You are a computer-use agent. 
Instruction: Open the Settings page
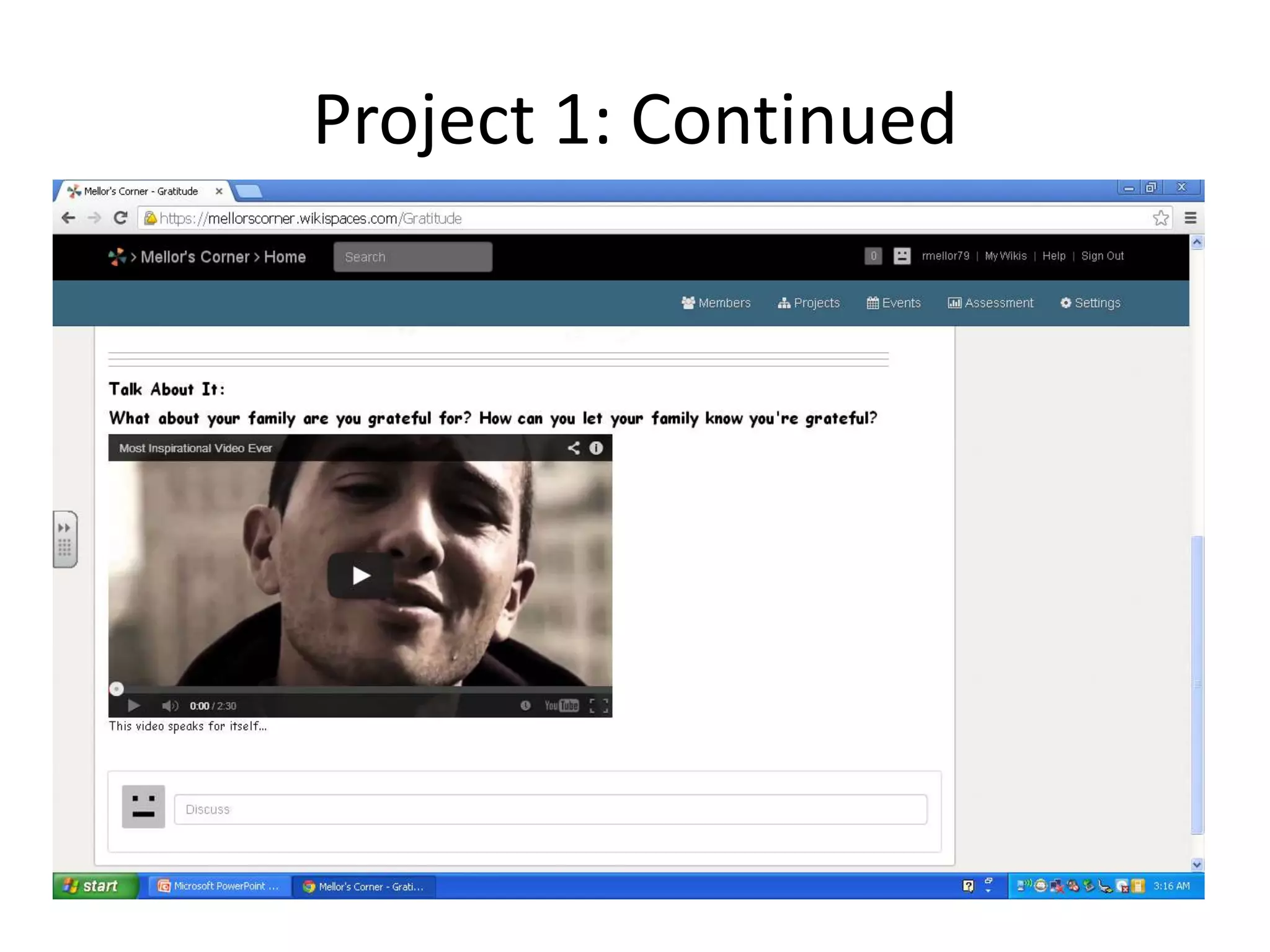pyautogui.click(x=1090, y=303)
